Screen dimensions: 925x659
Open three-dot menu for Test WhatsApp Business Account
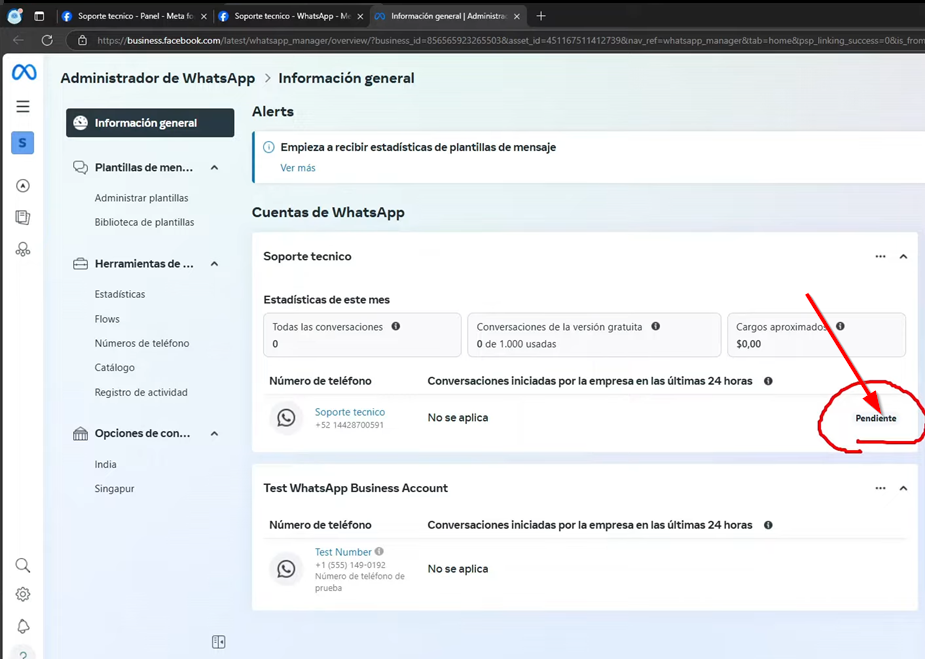coord(880,488)
